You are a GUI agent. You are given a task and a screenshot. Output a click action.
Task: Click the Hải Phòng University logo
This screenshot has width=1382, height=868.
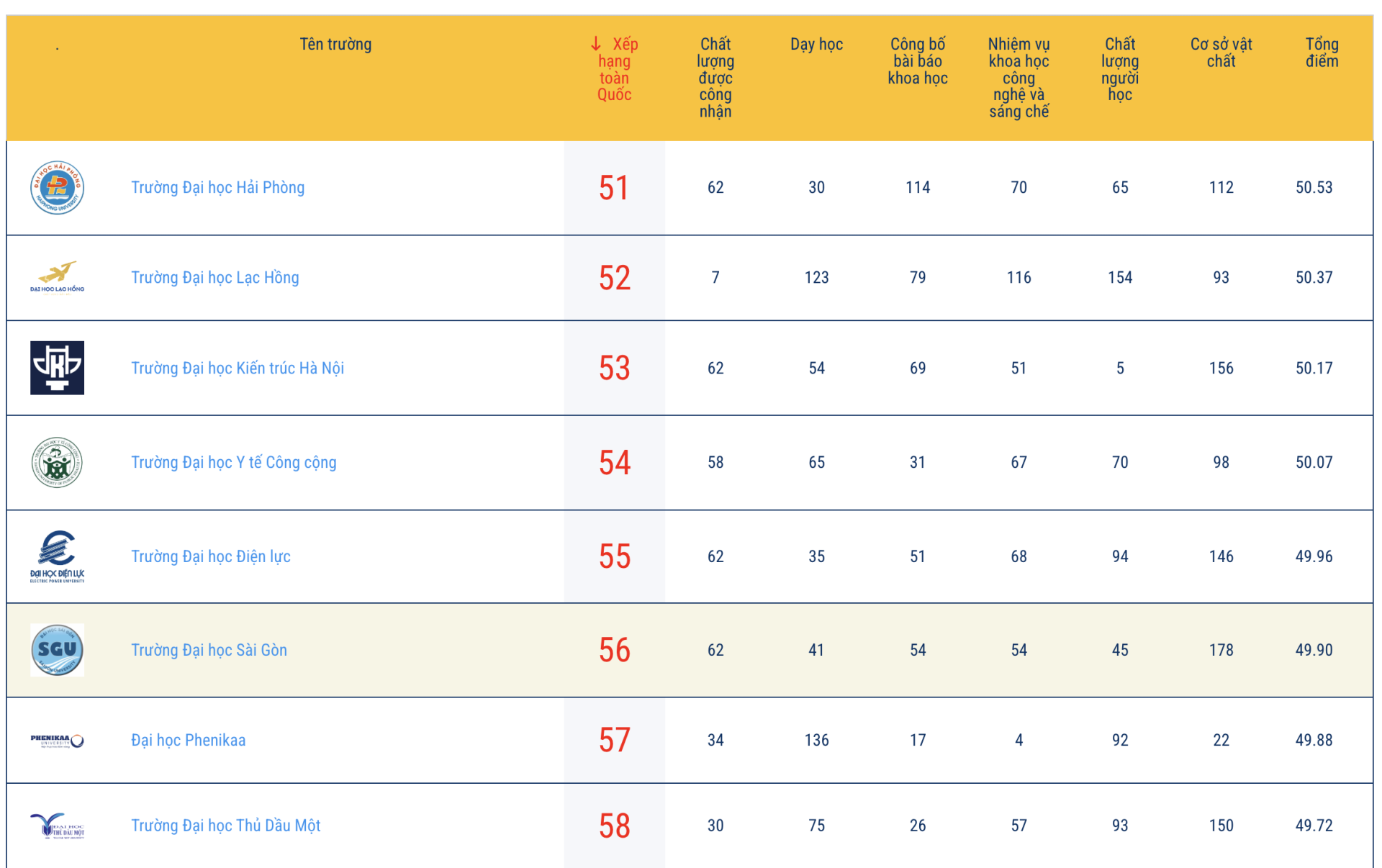57,188
